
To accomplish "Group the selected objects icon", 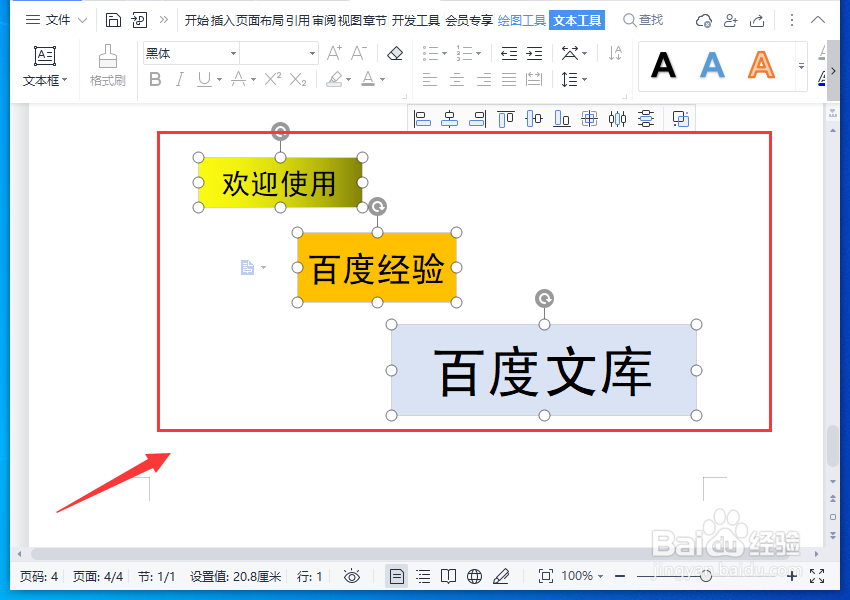I will [680, 119].
